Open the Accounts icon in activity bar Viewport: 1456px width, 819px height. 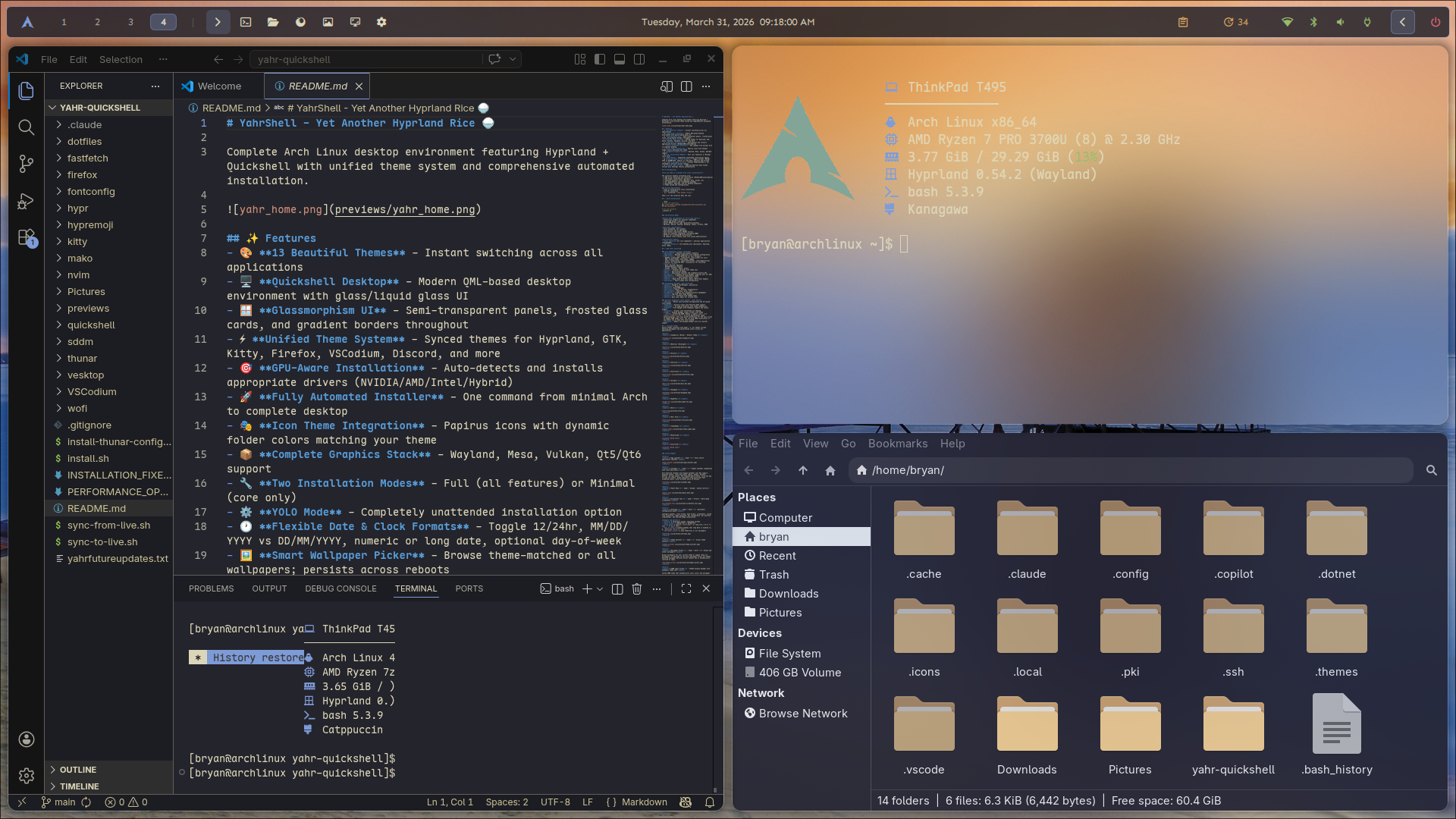(26, 739)
